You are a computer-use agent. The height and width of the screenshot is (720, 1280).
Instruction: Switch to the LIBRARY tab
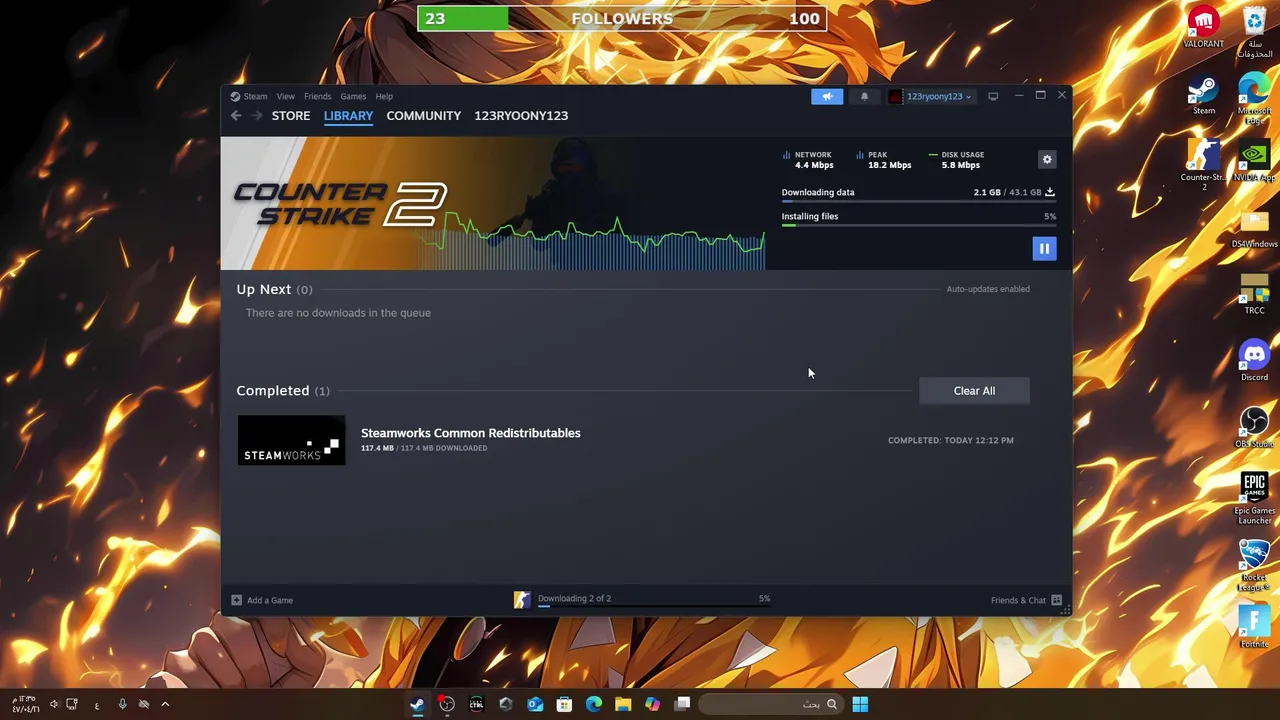pos(348,116)
